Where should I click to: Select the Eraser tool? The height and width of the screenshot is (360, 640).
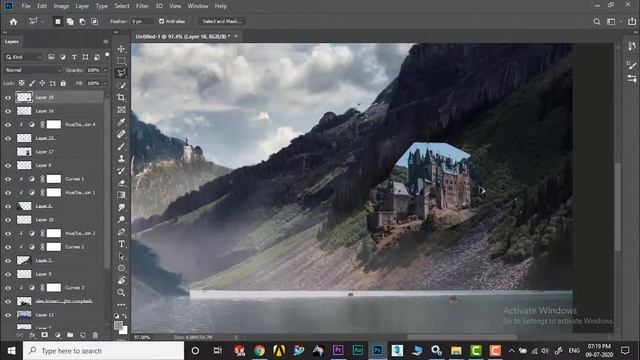click(x=121, y=183)
